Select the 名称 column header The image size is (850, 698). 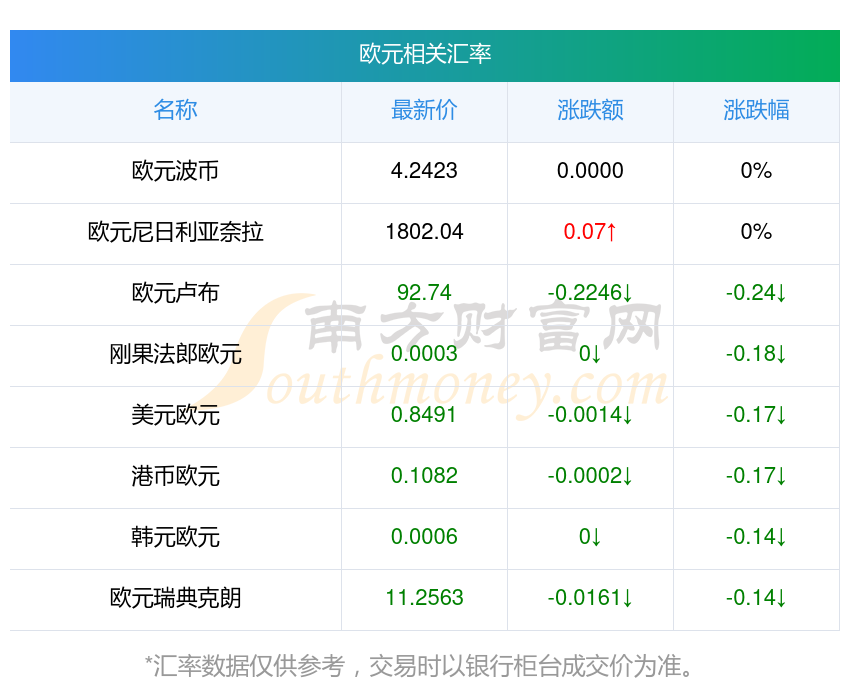[x=175, y=110]
